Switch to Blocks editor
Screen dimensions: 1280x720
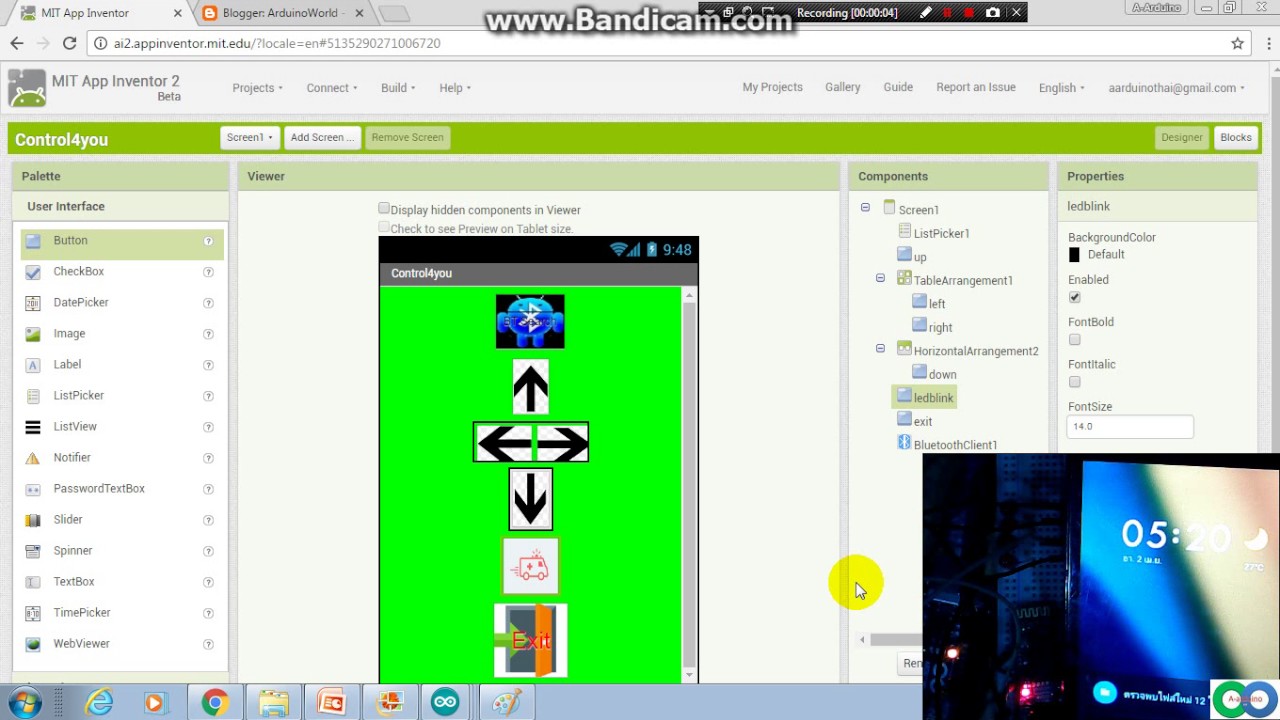point(1235,137)
